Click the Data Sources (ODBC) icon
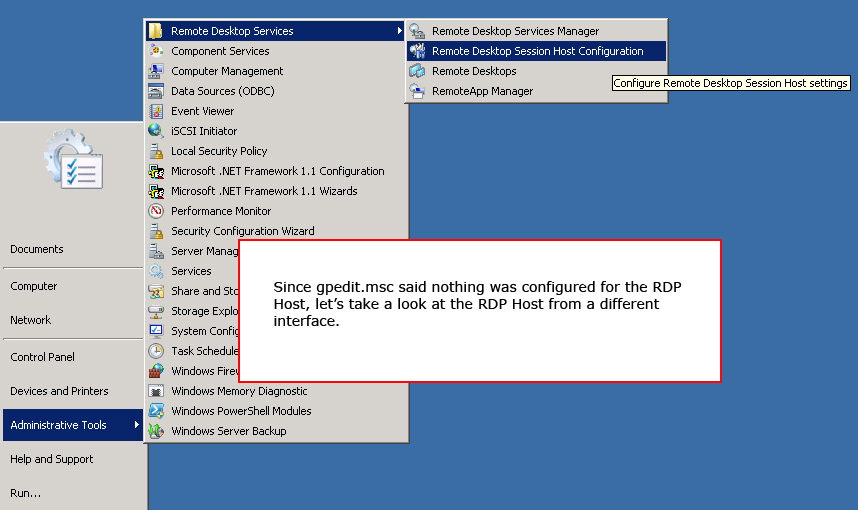 [156, 91]
